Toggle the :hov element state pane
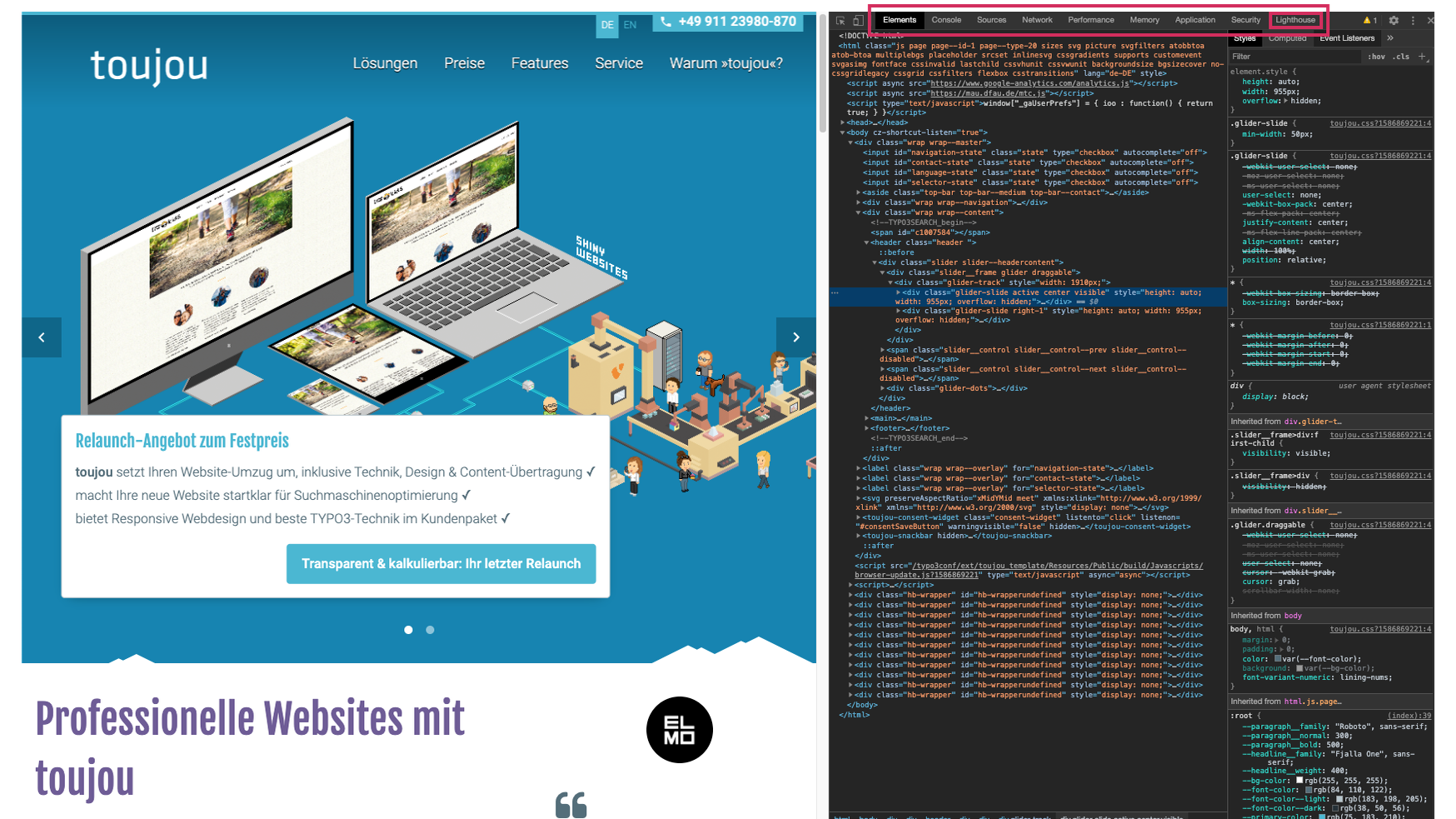The height and width of the screenshot is (819, 1456). coord(1376,57)
